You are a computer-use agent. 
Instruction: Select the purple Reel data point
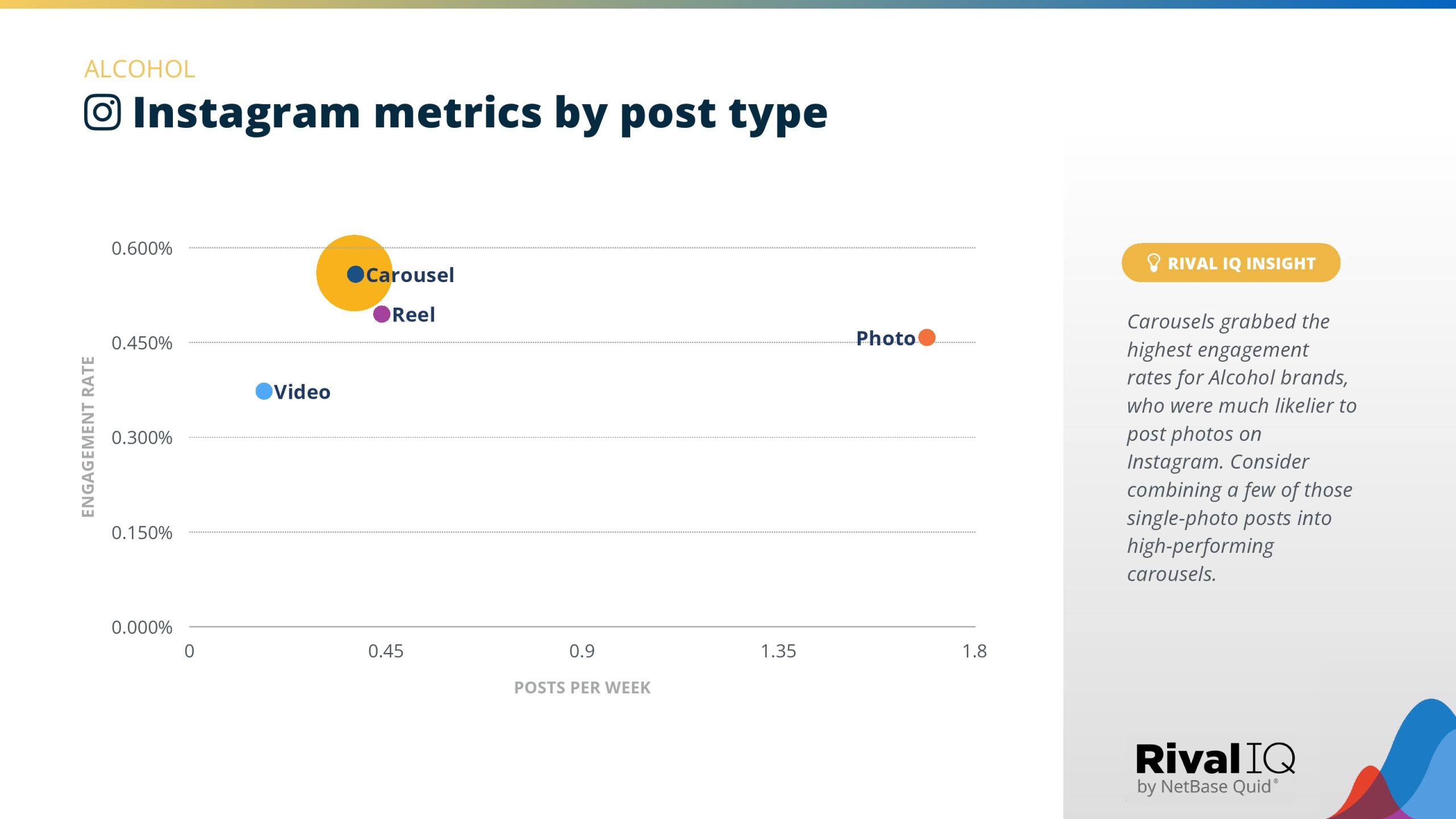pos(382,314)
